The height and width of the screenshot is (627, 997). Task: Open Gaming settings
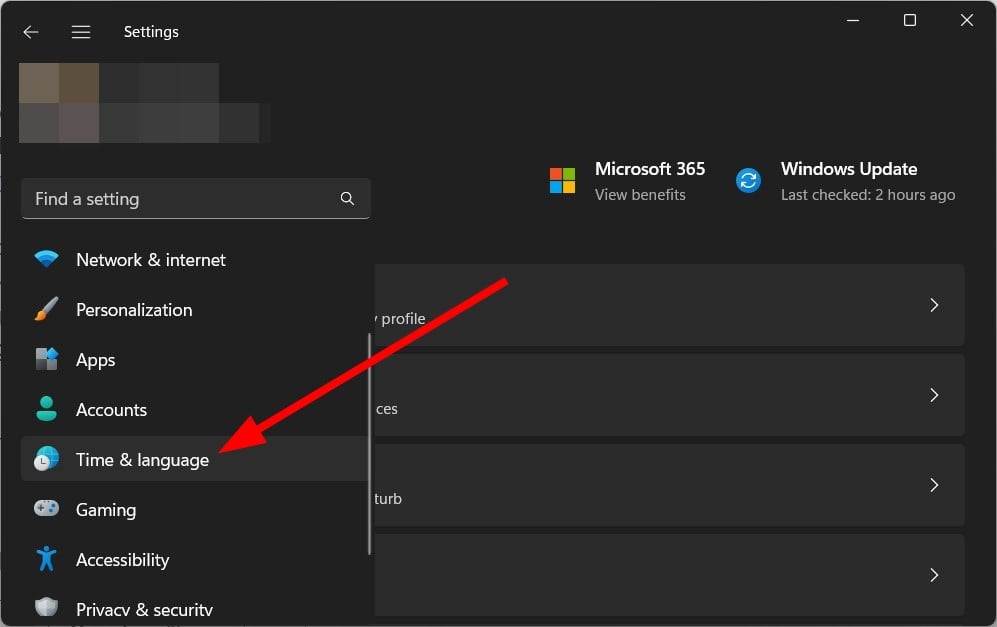pos(195,509)
